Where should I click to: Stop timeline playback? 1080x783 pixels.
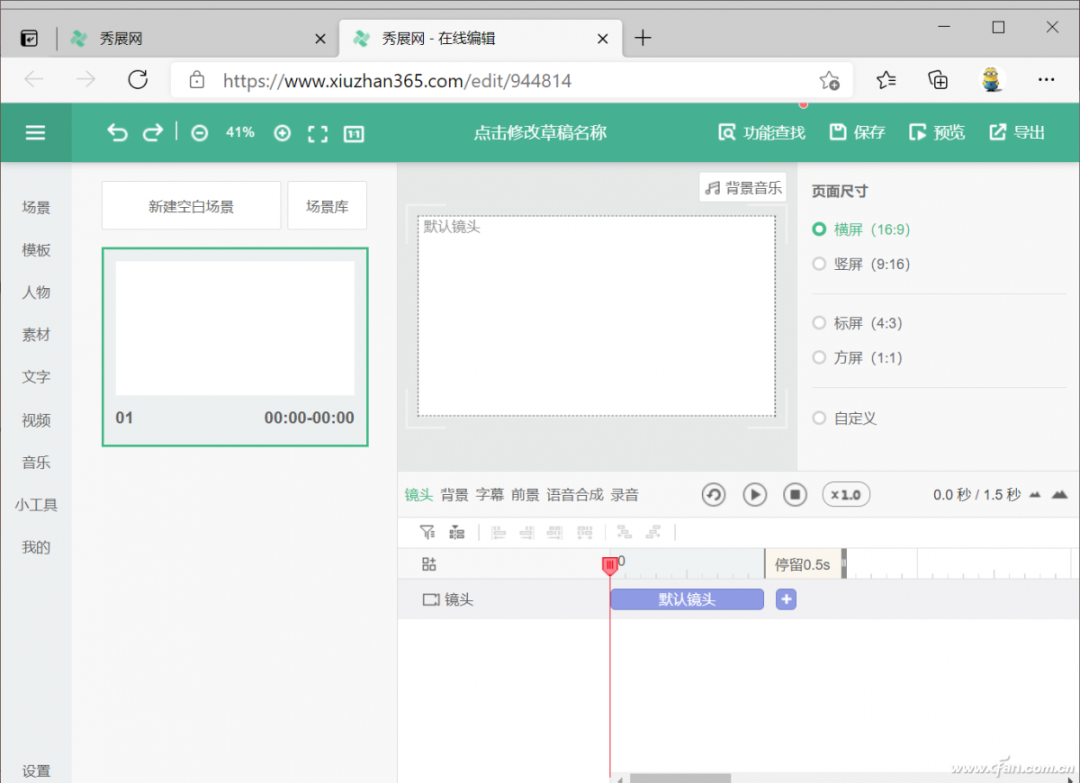click(x=795, y=494)
